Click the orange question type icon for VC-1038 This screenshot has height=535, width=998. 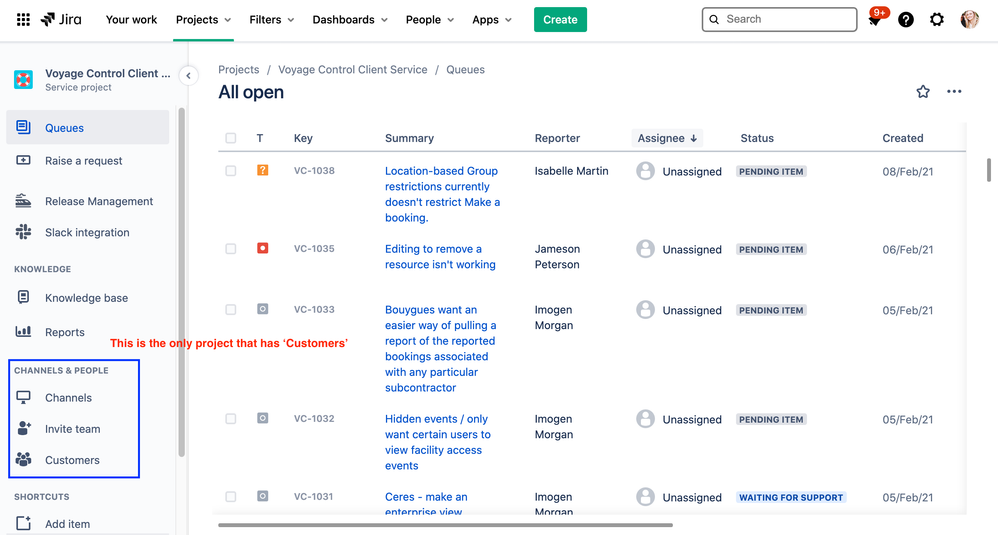262,170
